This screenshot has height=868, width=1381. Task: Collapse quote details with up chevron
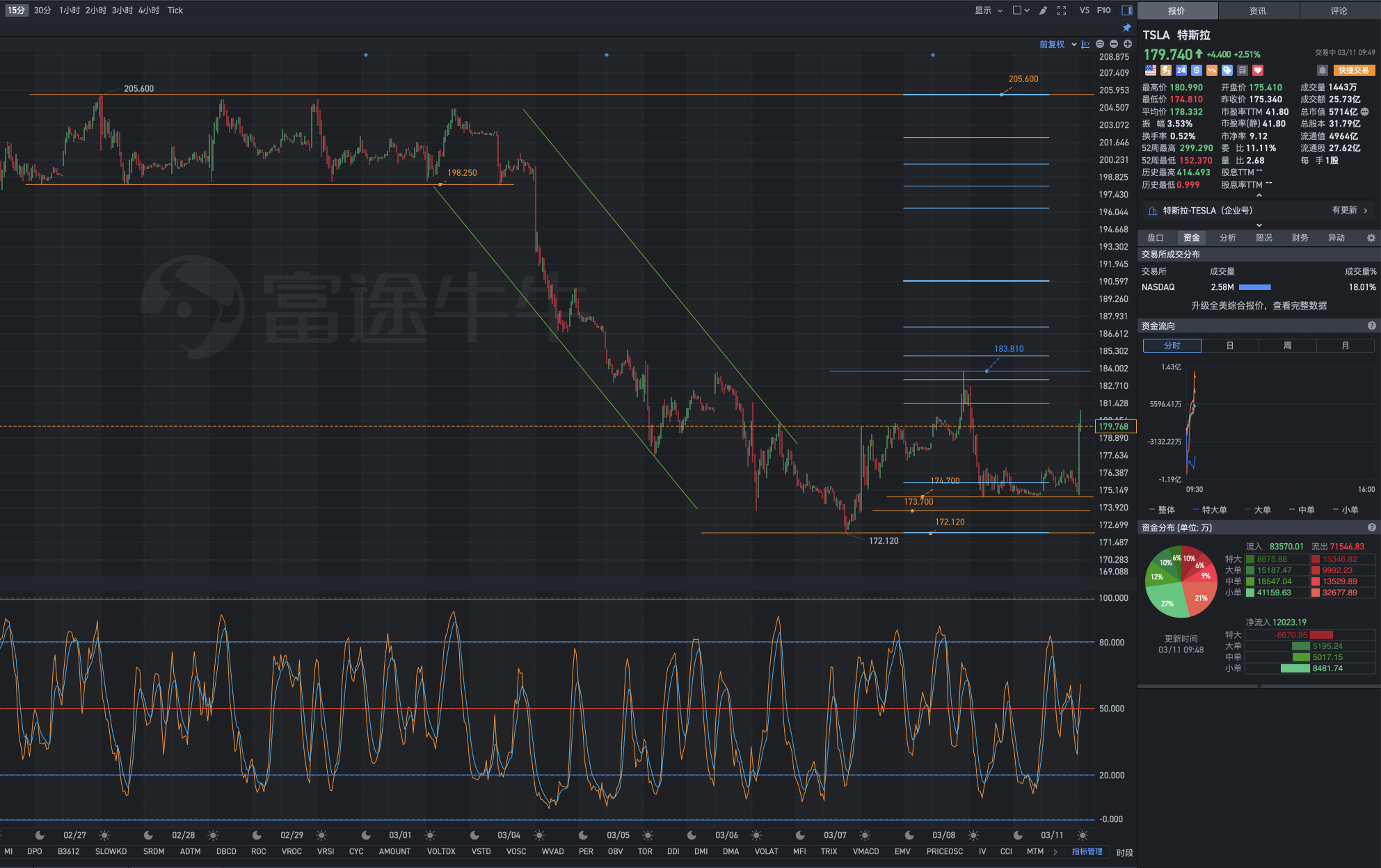(1259, 195)
